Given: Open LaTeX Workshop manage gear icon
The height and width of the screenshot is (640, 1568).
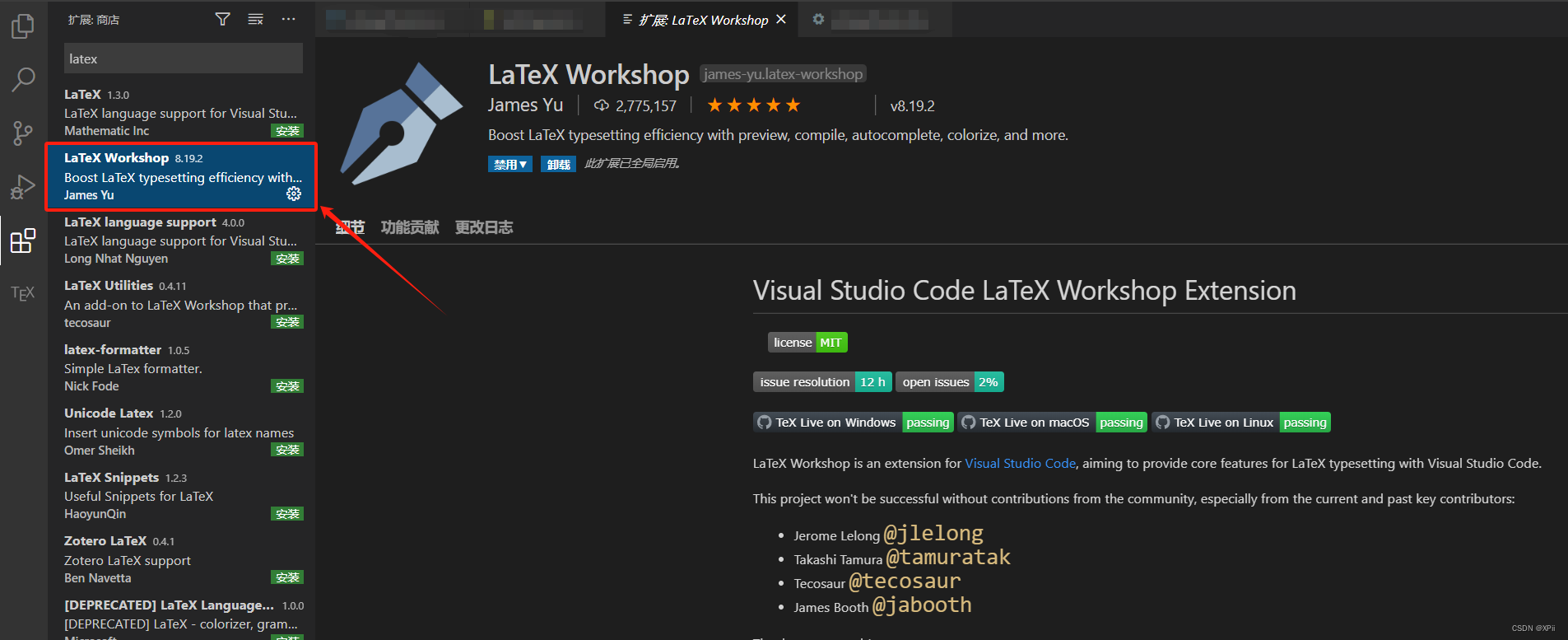Looking at the screenshot, I should [294, 194].
